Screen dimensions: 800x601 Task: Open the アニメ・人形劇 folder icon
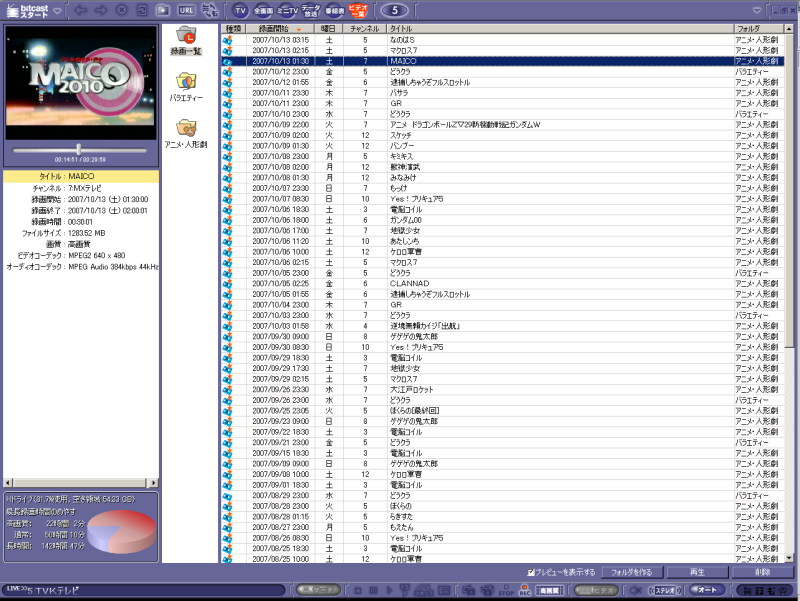point(186,134)
